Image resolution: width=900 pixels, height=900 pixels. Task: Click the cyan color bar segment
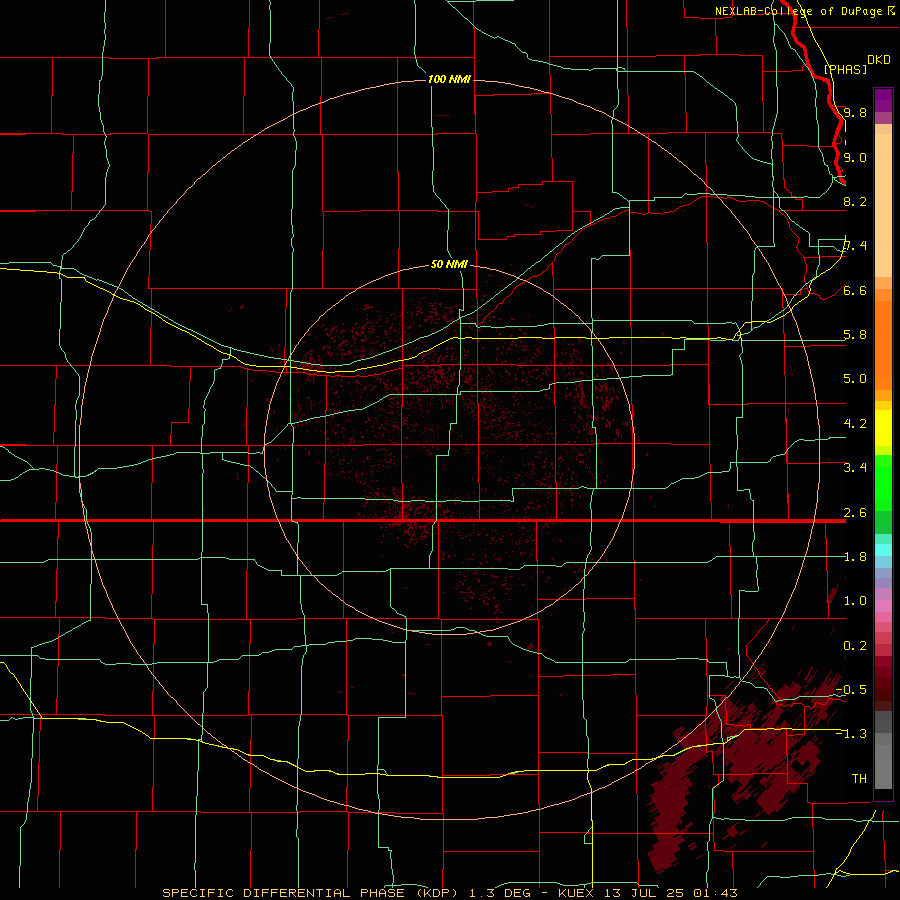[883, 550]
